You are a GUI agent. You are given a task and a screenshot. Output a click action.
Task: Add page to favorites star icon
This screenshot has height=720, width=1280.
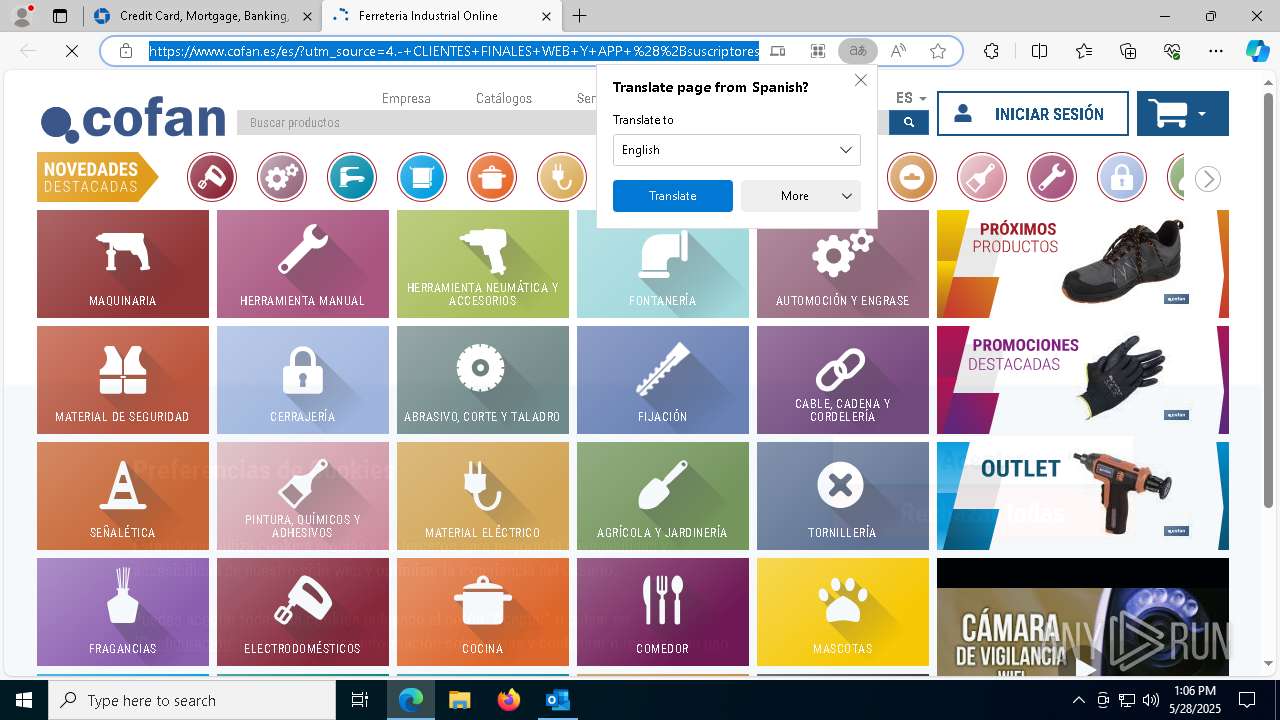pos(938,51)
